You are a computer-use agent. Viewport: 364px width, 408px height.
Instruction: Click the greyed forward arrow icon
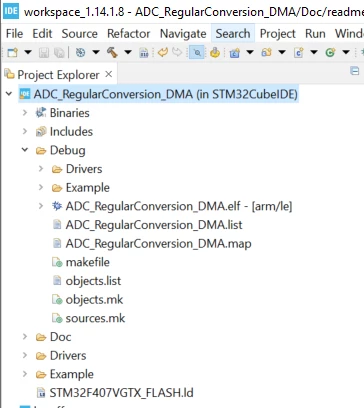pyautogui.click(x=177, y=52)
